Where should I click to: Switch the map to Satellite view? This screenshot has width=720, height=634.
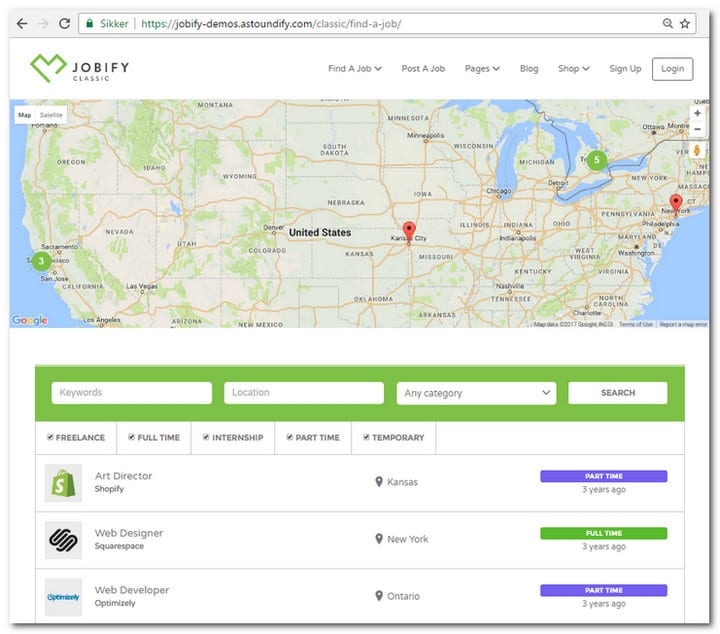51,115
